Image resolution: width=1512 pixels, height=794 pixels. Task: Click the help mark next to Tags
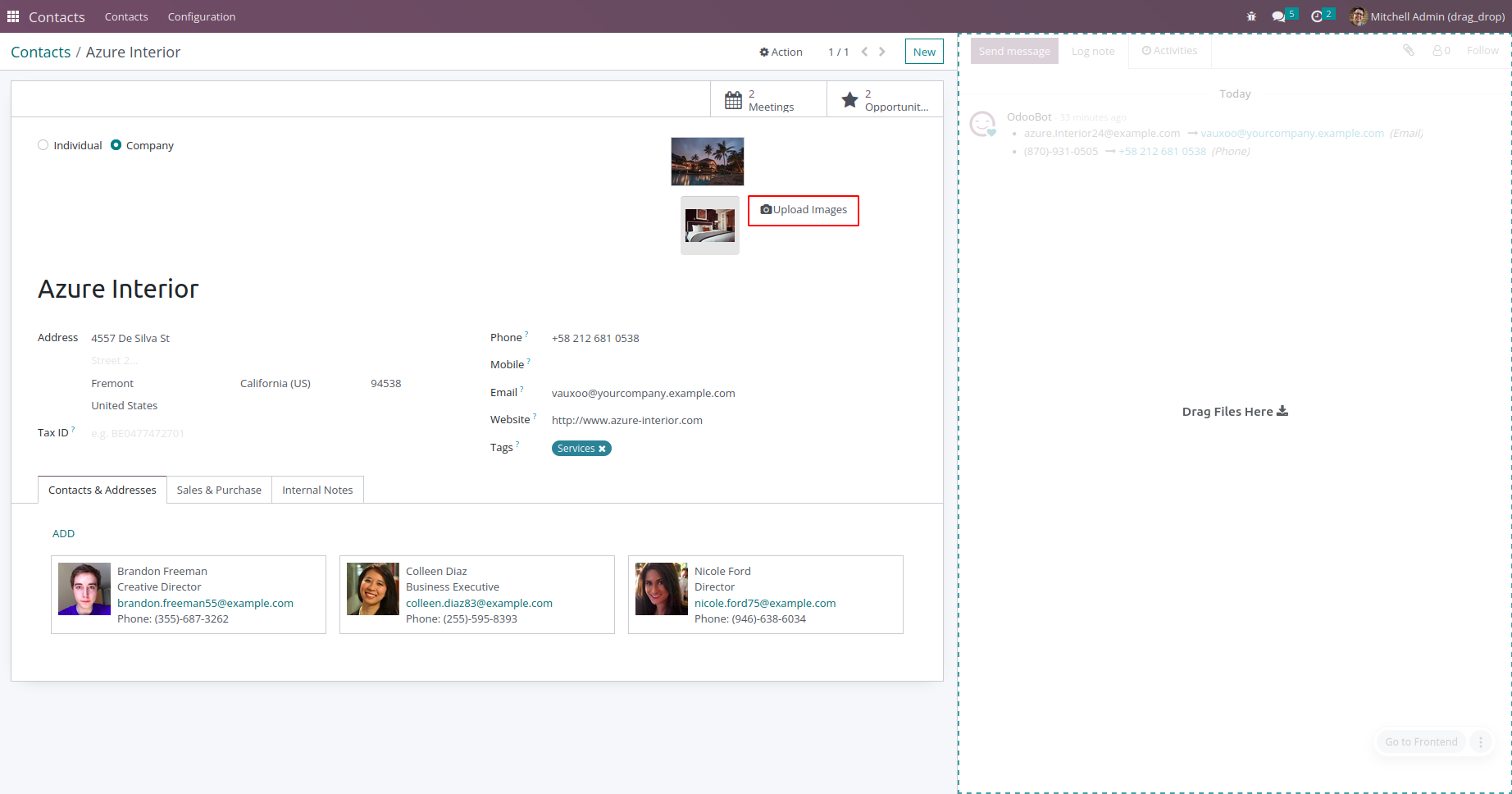517,445
